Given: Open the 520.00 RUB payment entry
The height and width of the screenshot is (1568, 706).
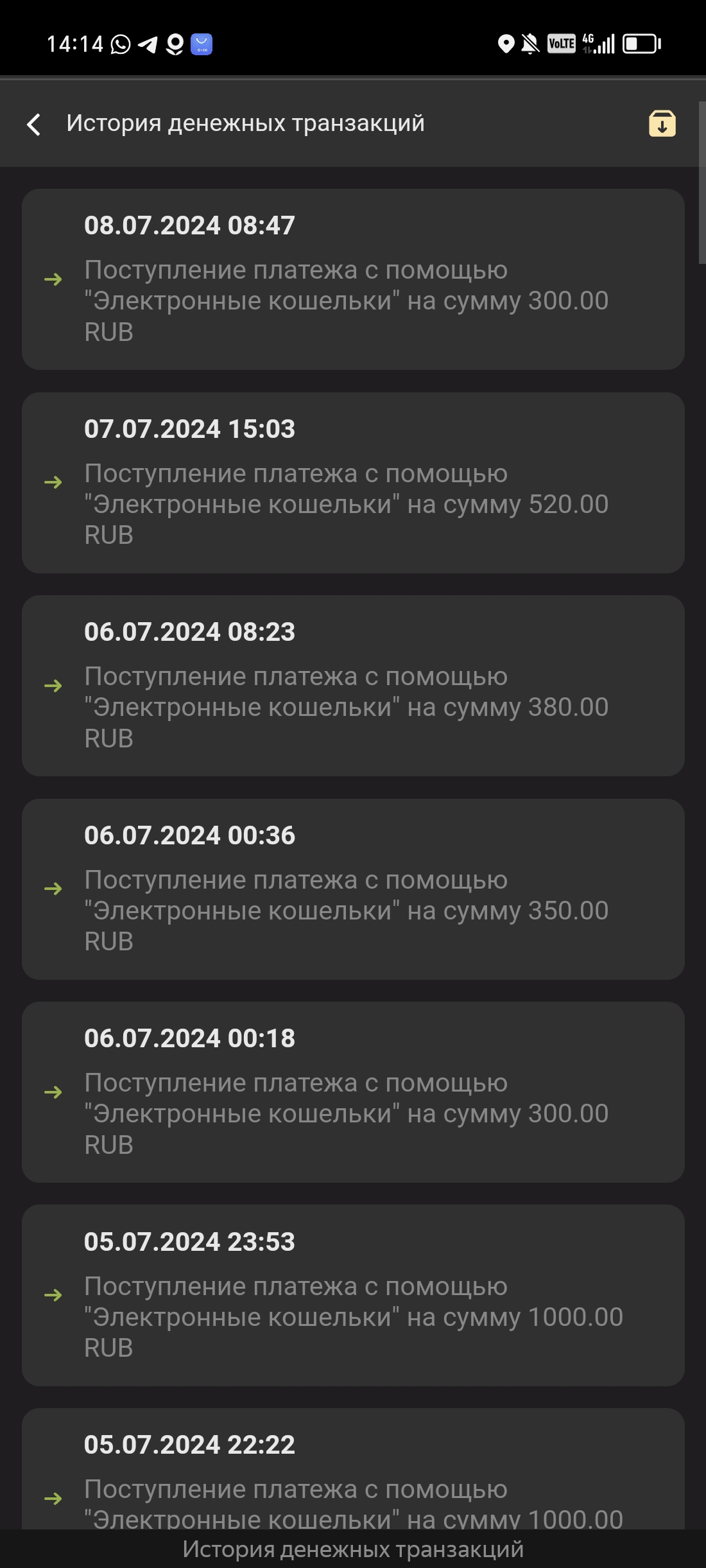Looking at the screenshot, I should [x=353, y=483].
